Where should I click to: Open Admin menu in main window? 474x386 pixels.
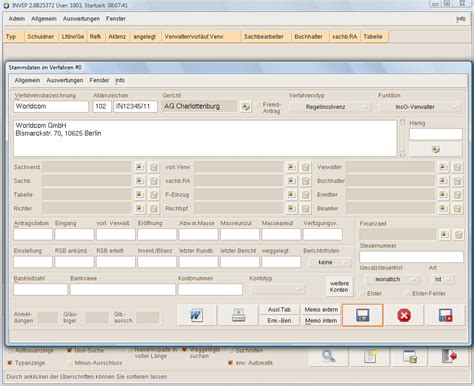17,19
